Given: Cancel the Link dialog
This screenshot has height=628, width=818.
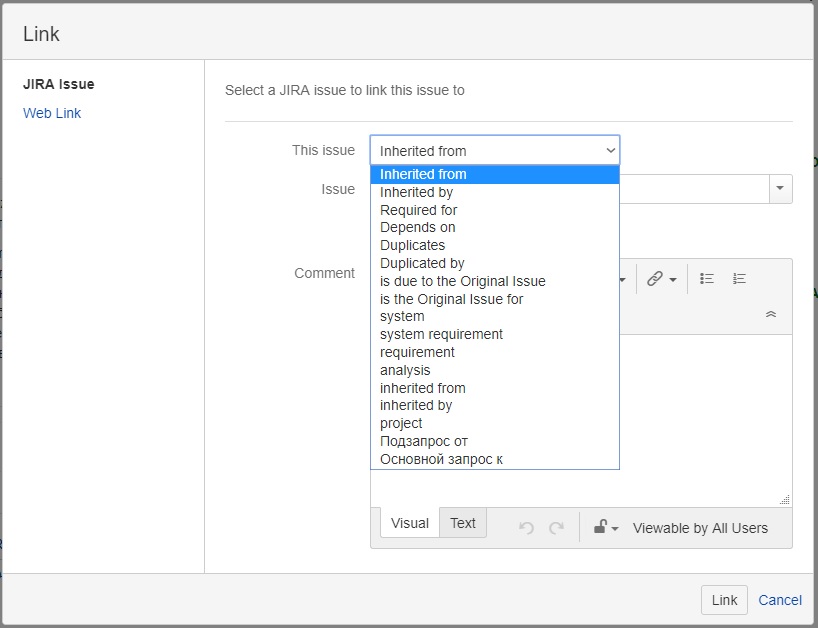Looking at the screenshot, I should [x=780, y=600].
